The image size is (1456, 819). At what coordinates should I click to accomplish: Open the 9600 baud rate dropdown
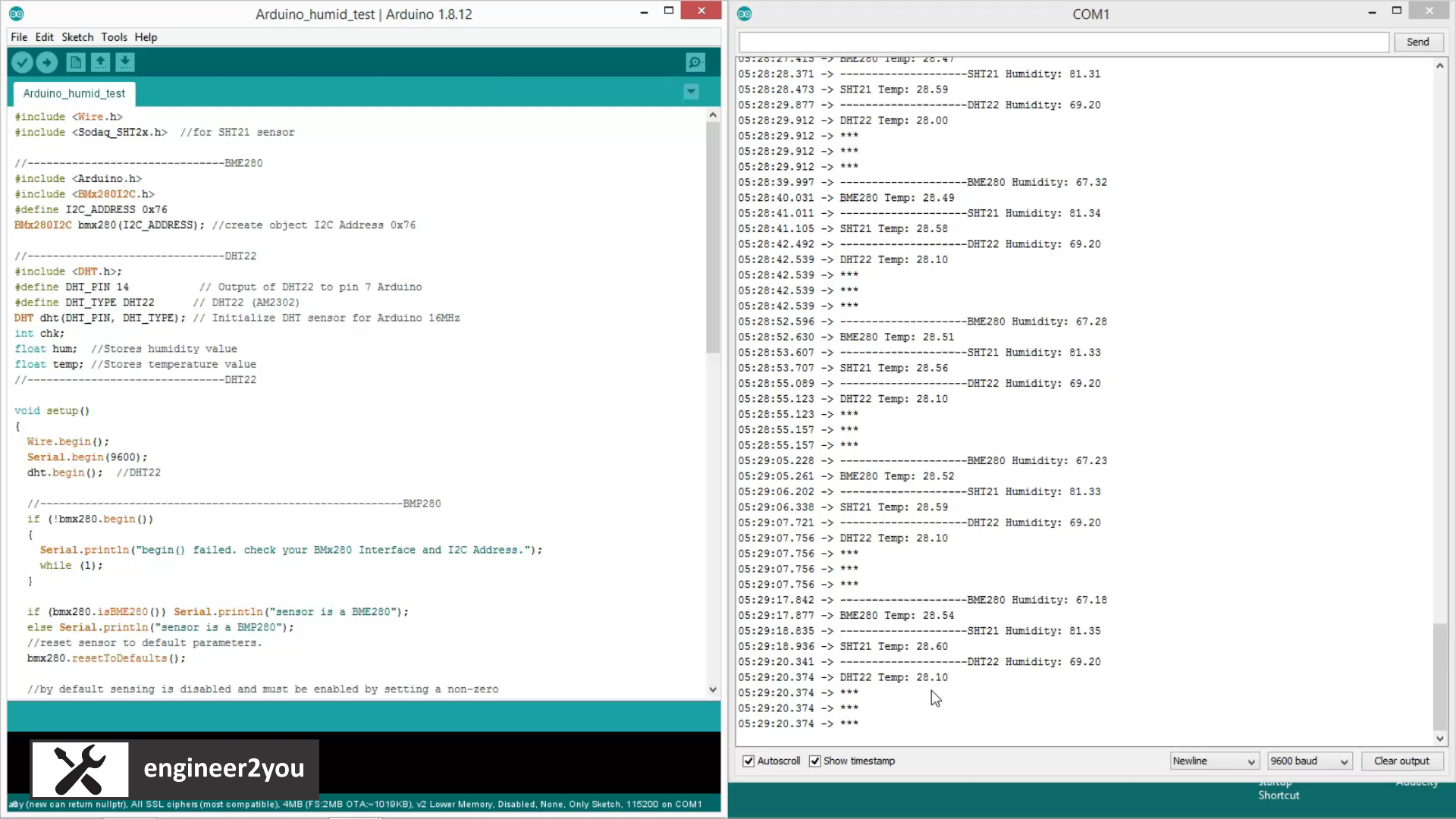pyautogui.click(x=1310, y=761)
